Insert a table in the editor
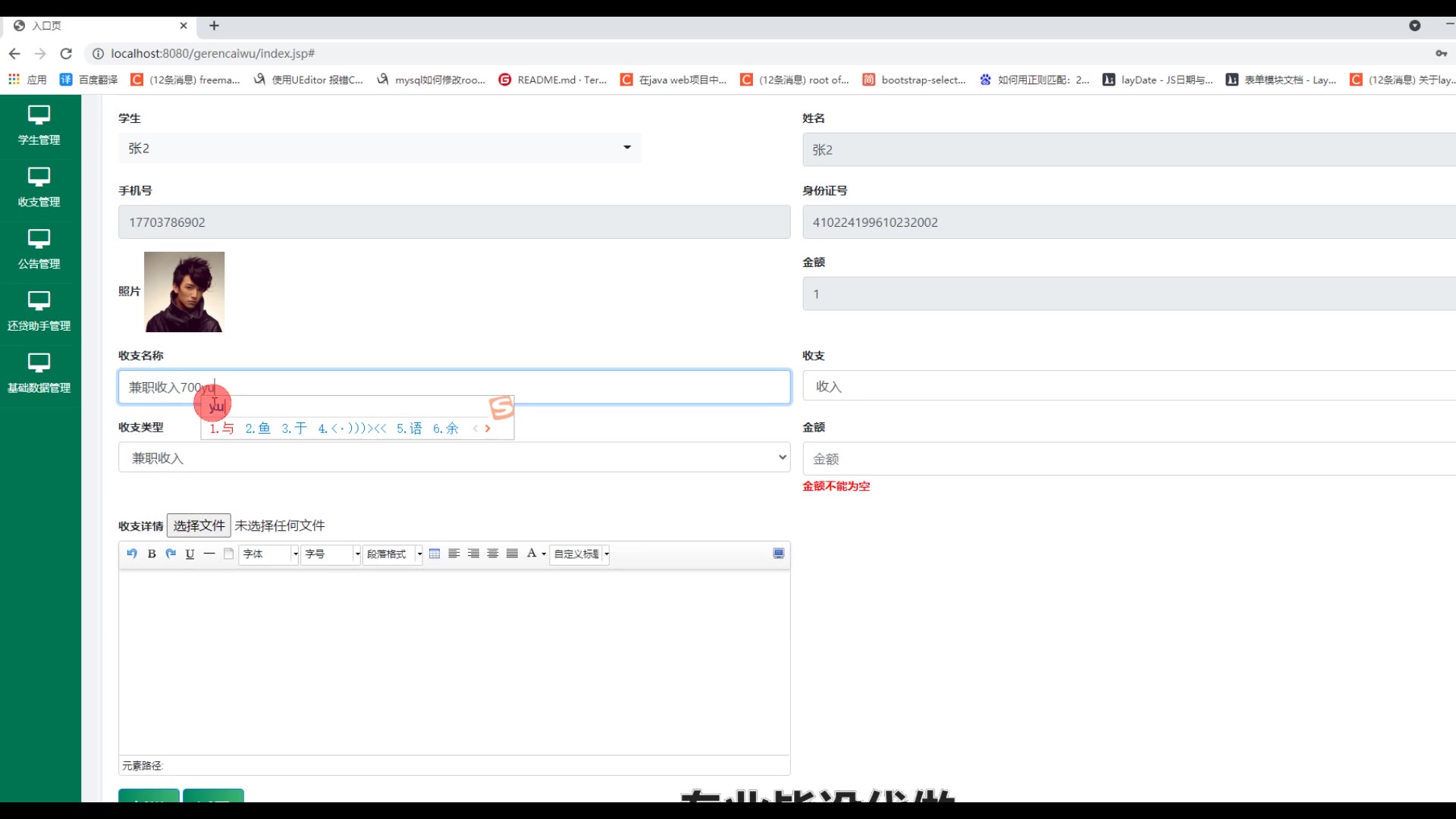 [435, 554]
